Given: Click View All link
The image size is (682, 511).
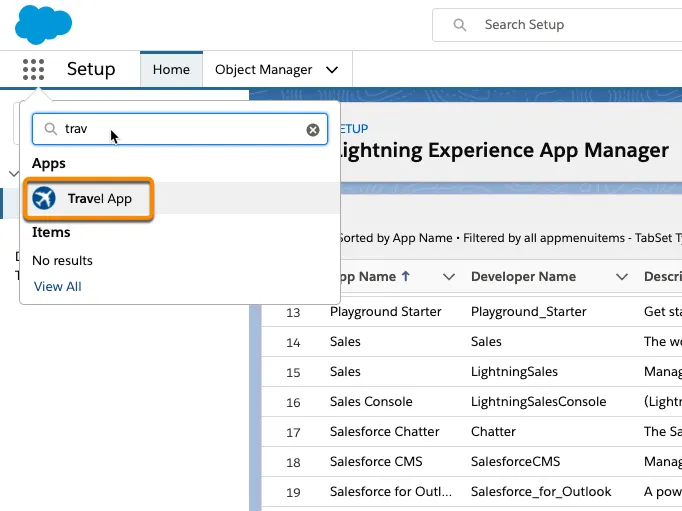Looking at the screenshot, I should point(57,287).
